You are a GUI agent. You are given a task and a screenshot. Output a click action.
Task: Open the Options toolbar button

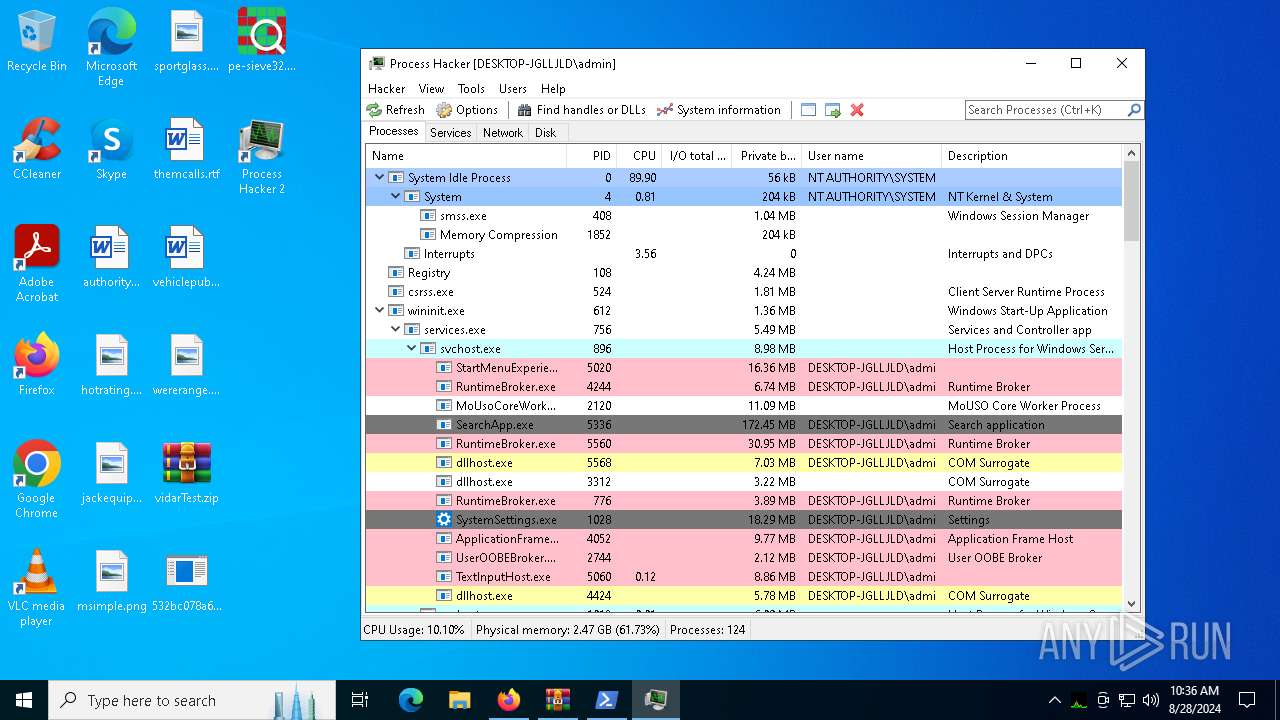tap(467, 110)
